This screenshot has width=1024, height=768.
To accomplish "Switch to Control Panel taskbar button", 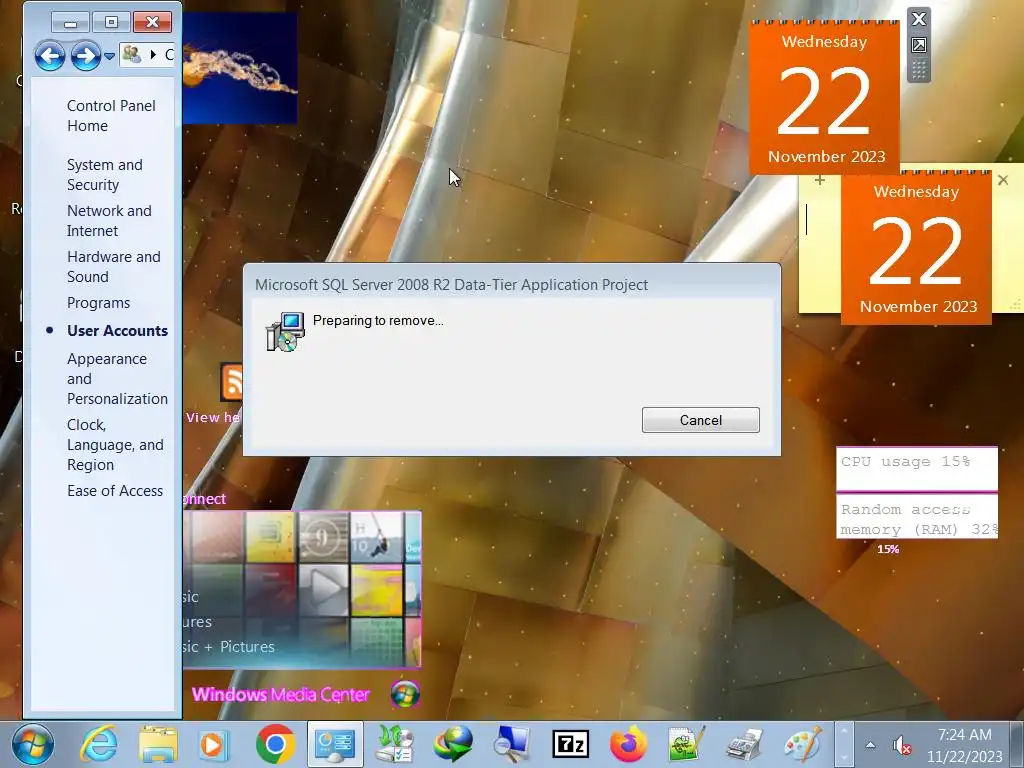I will [x=335, y=744].
